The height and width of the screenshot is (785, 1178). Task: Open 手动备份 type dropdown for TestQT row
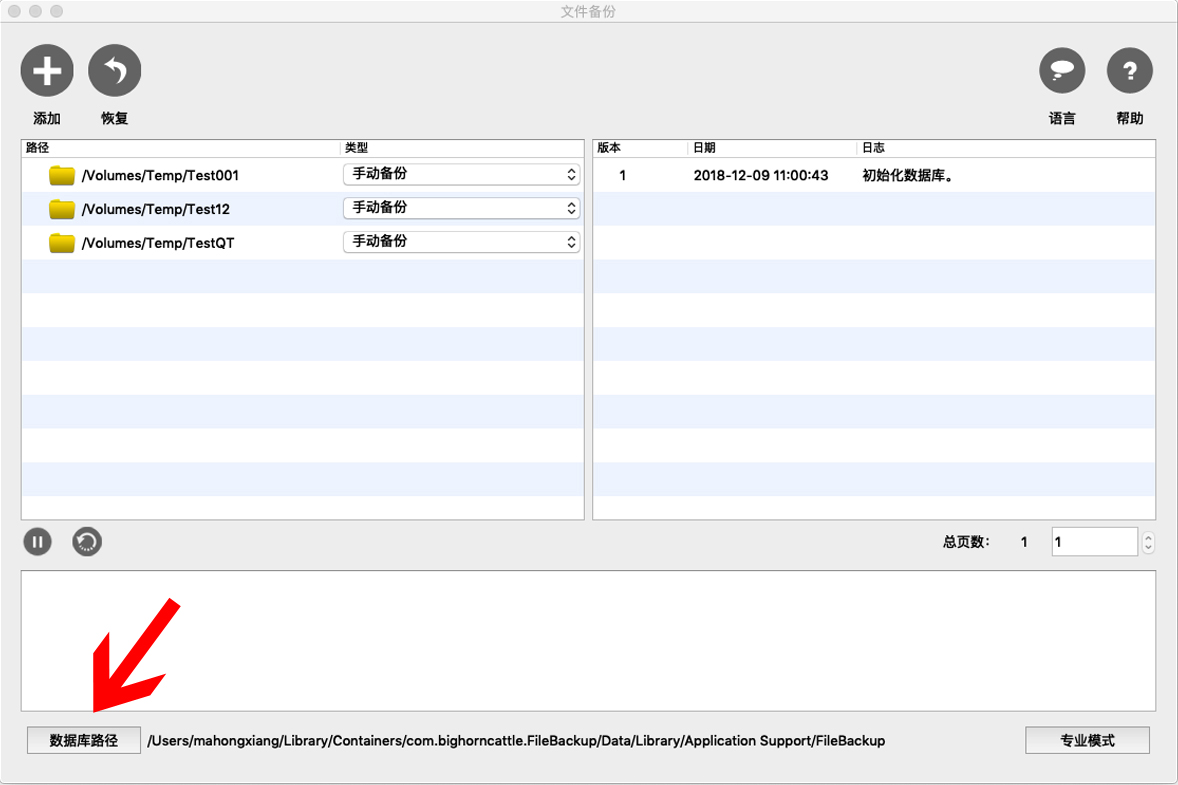tap(461, 242)
